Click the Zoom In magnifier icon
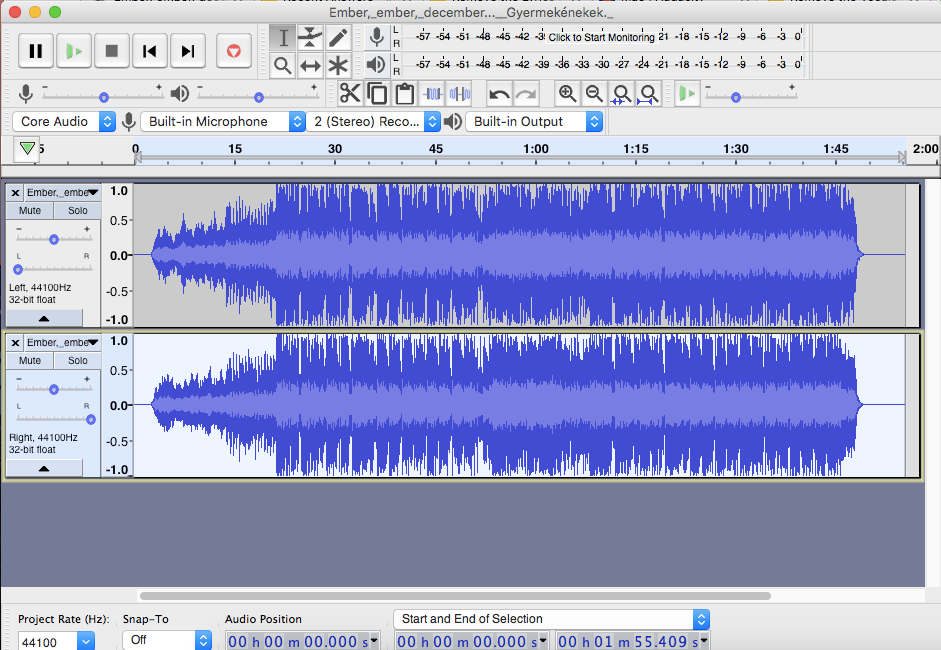Screen dimensions: 941x650 (x=568, y=93)
